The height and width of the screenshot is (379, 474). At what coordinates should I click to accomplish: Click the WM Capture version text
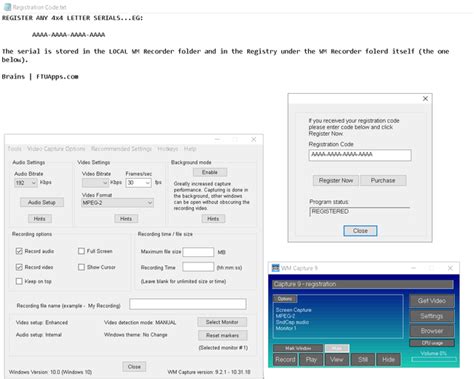pos(209,372)
